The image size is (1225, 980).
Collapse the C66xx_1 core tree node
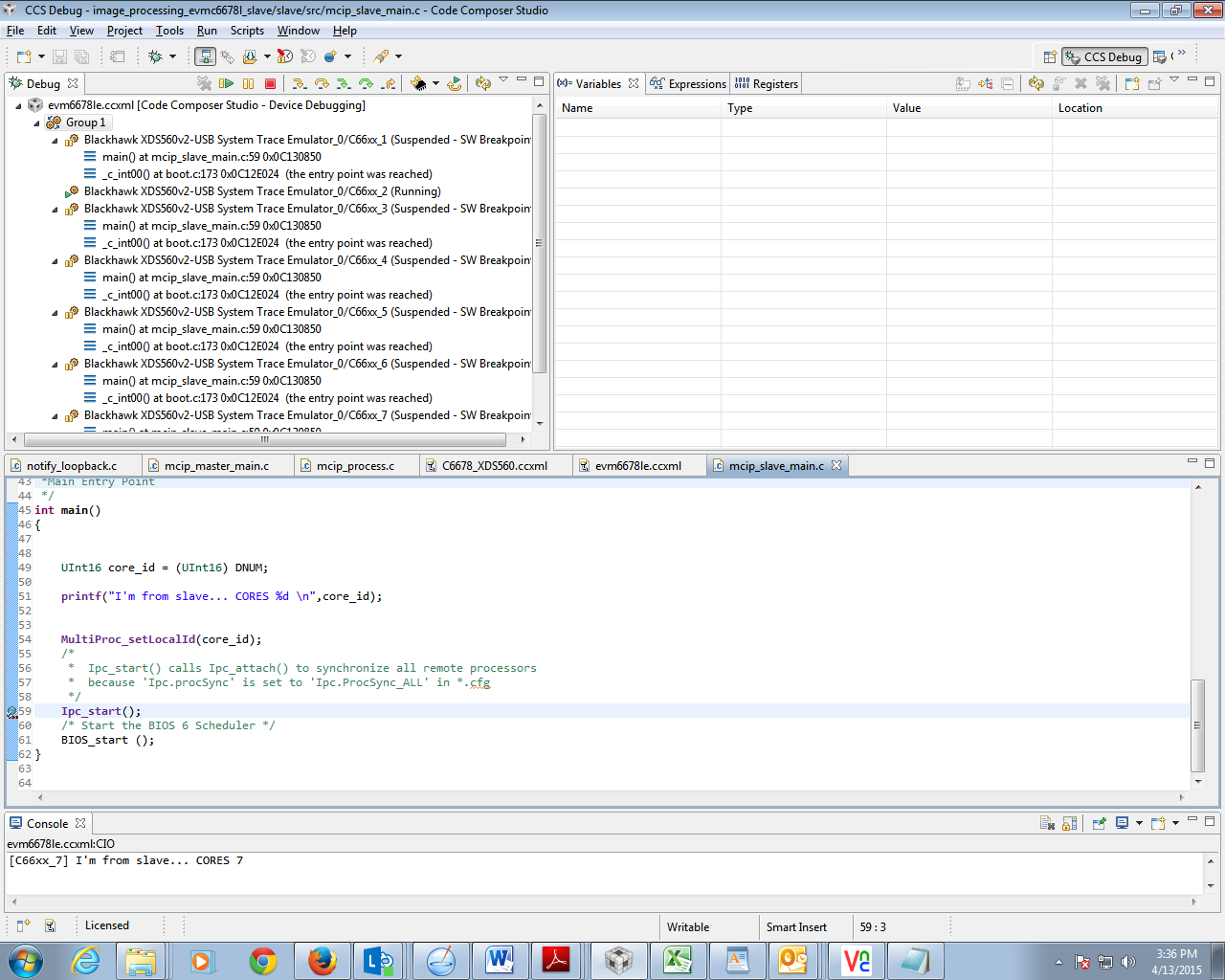point(55,141)
